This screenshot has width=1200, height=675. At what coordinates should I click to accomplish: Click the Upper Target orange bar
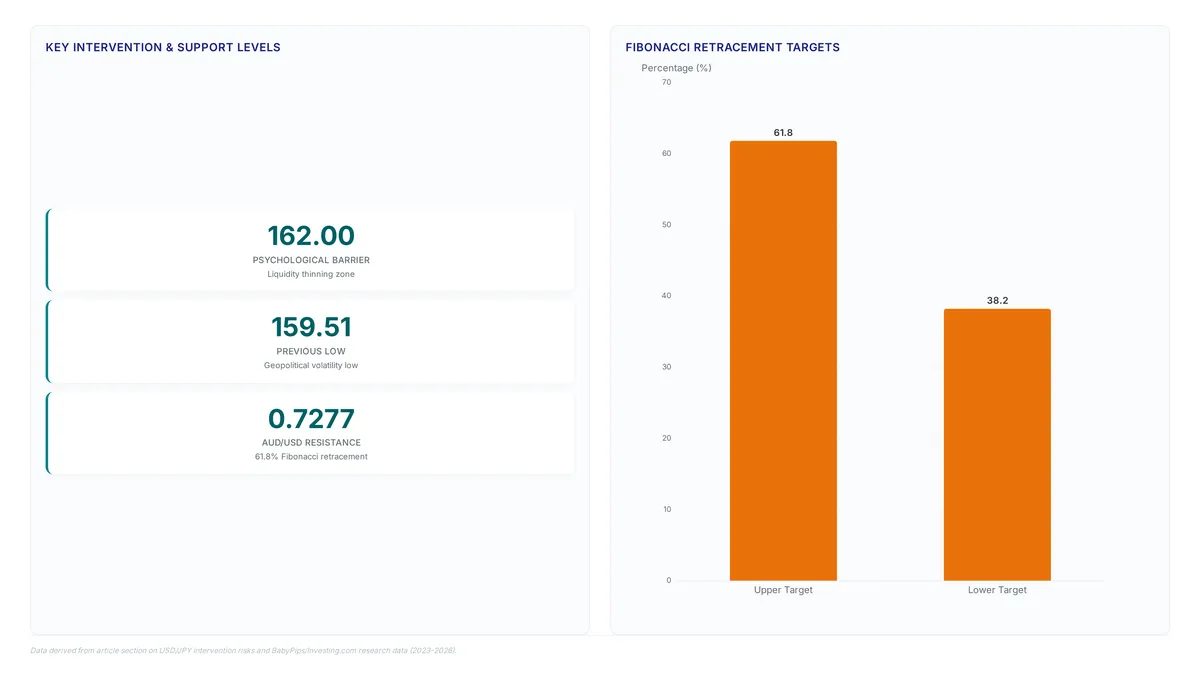tap(783, 361)
